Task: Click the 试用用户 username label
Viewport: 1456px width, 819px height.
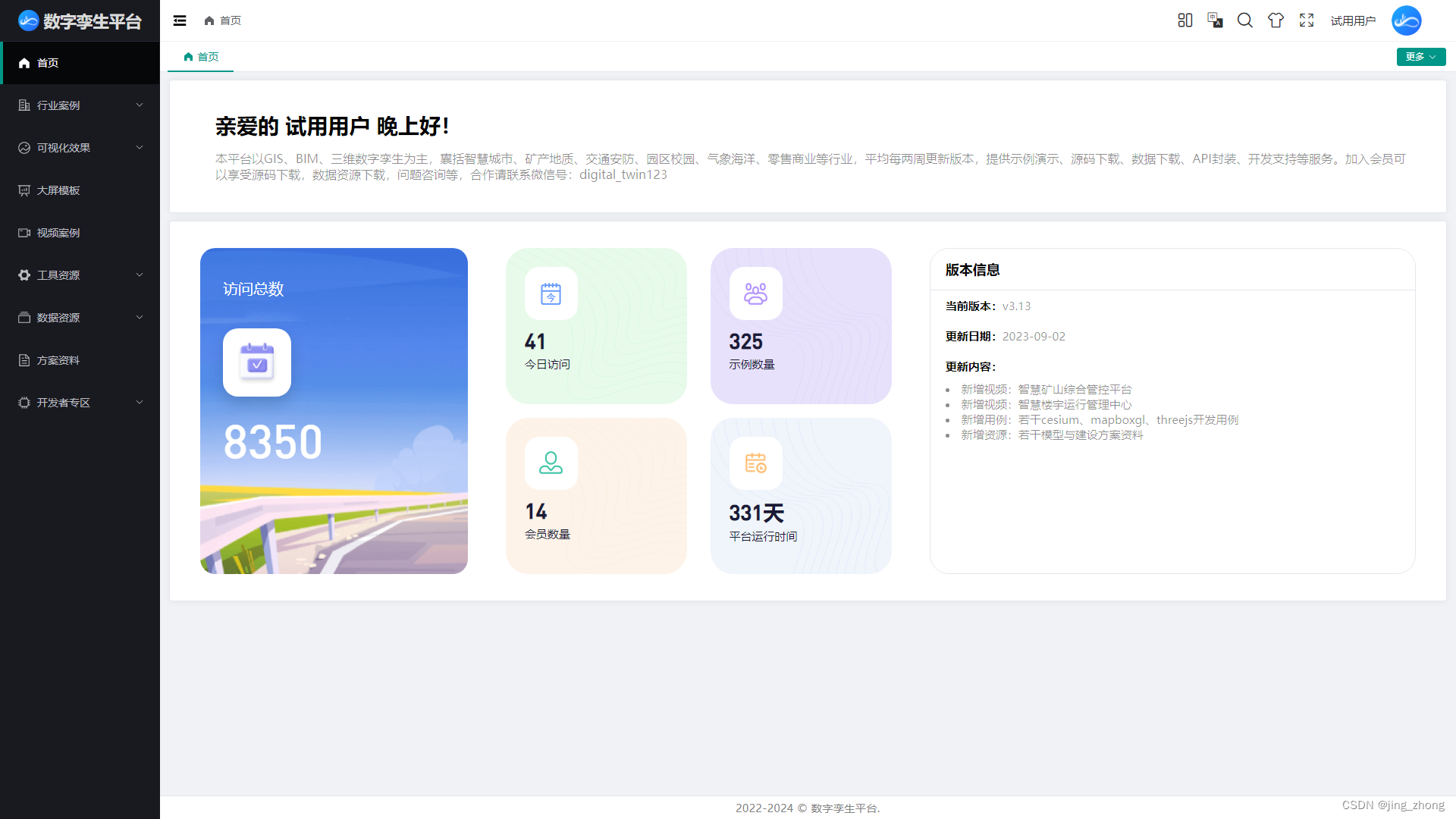Action: pos(1353,20)
